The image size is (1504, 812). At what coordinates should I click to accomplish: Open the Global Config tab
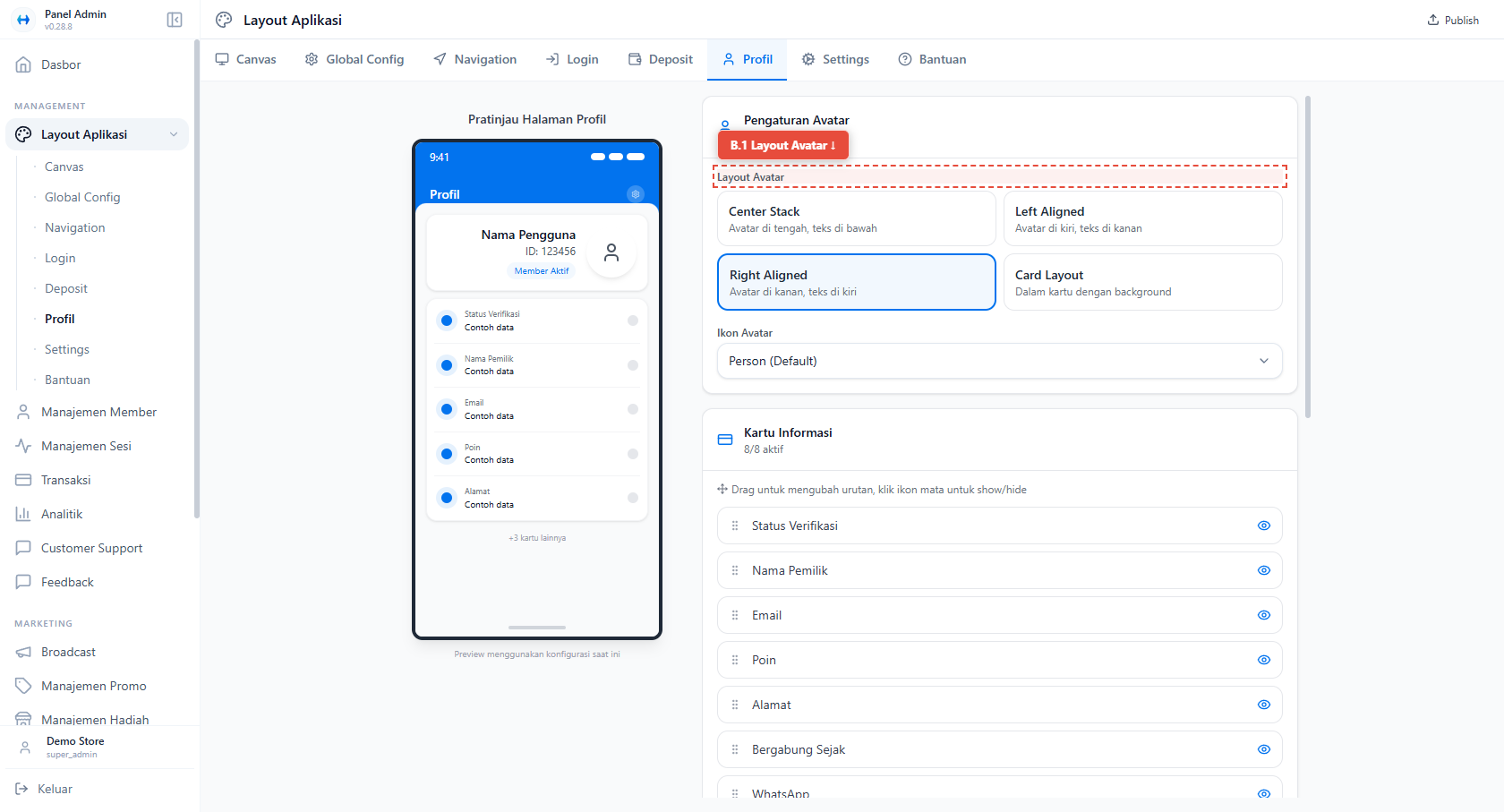(x=355, y=59)
